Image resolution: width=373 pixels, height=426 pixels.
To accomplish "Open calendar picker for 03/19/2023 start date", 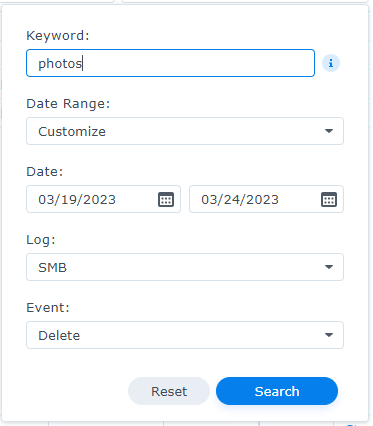I will point(166,199).
